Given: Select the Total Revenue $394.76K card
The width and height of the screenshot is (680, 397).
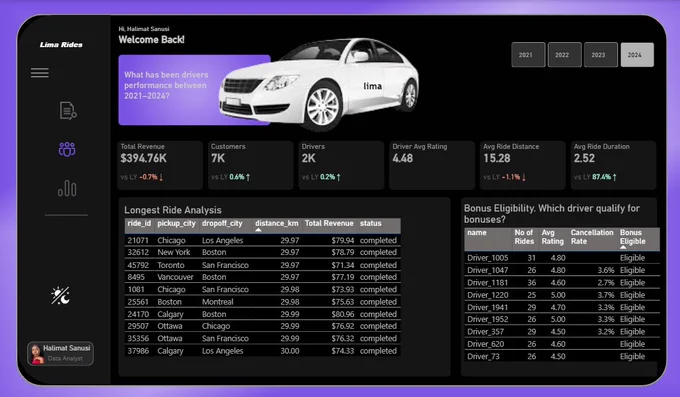Looking at the screenshot, I should 160,165.
